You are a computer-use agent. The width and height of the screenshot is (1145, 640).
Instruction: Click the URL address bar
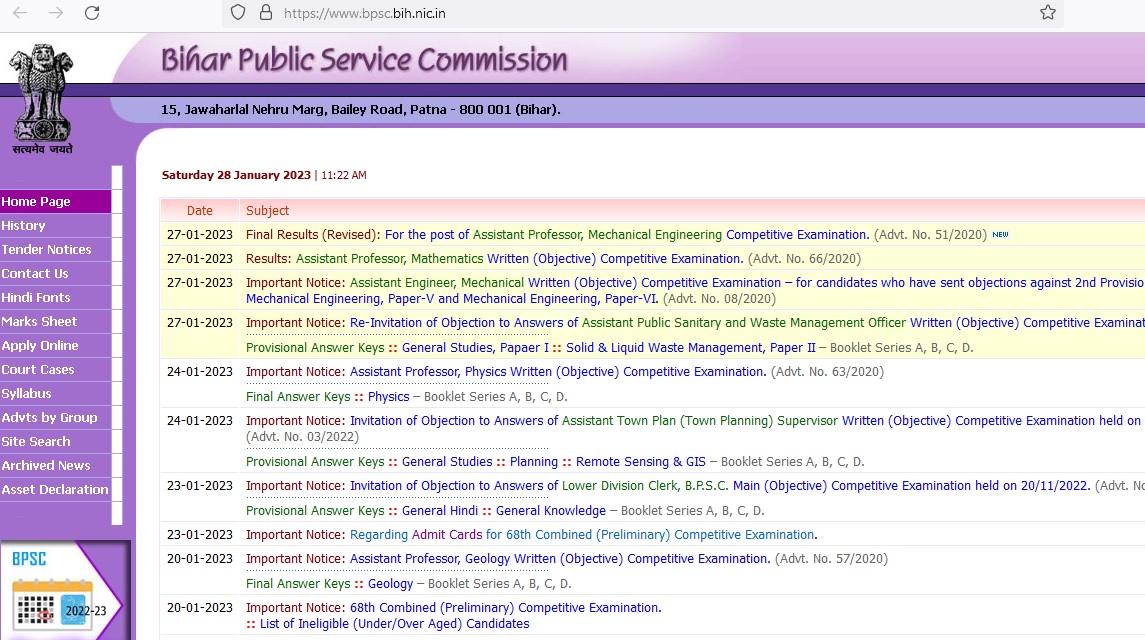(600, 13)
